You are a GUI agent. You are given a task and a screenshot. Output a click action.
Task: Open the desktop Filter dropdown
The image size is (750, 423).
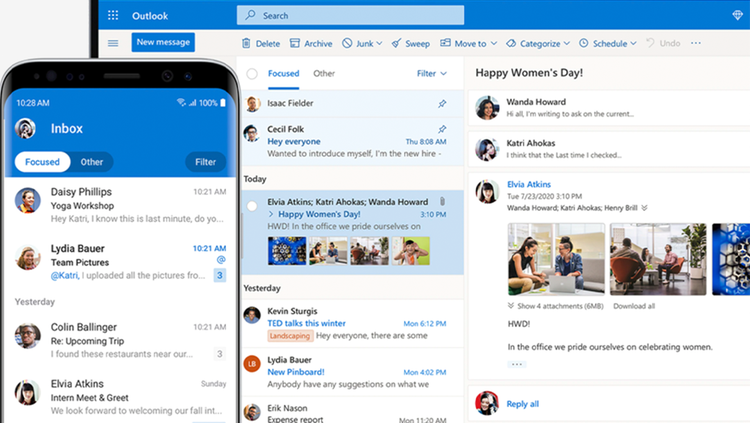click(431, 73)
